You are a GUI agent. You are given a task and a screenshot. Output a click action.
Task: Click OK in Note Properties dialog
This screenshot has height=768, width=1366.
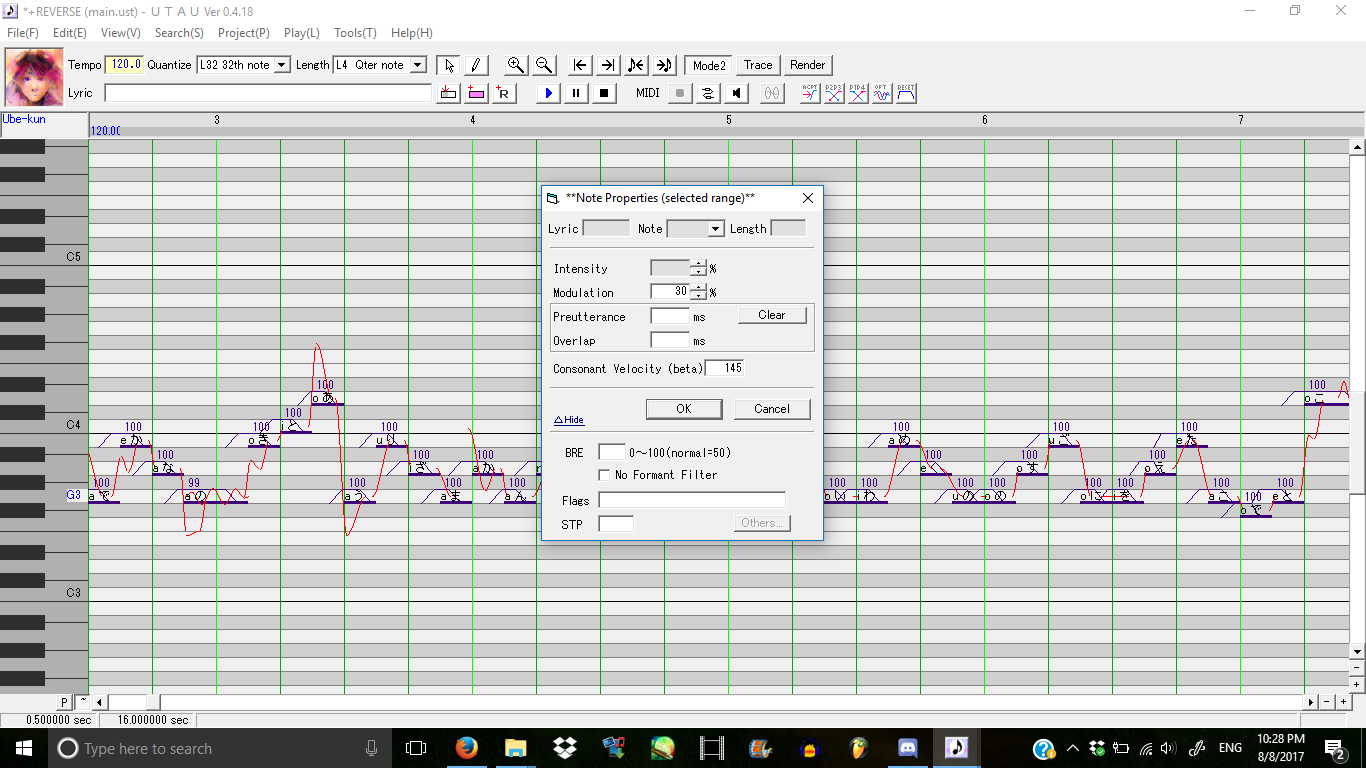point(684,409)
